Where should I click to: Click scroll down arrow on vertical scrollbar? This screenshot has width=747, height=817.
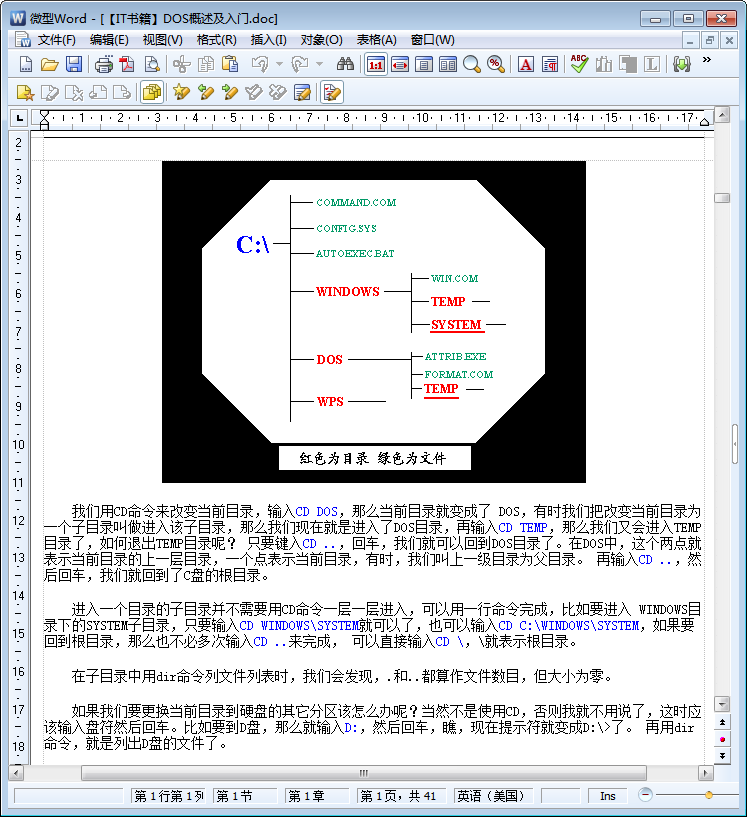pos(722,704)
